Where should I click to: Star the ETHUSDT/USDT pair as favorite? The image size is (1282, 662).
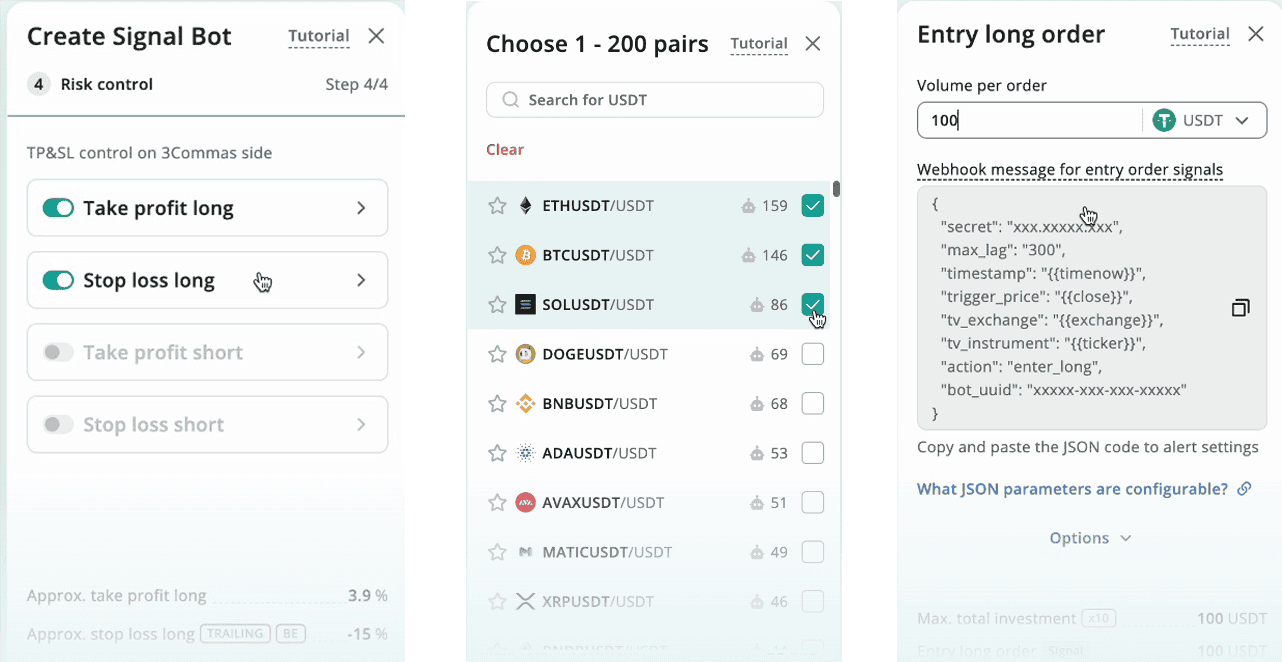point(497,206)
